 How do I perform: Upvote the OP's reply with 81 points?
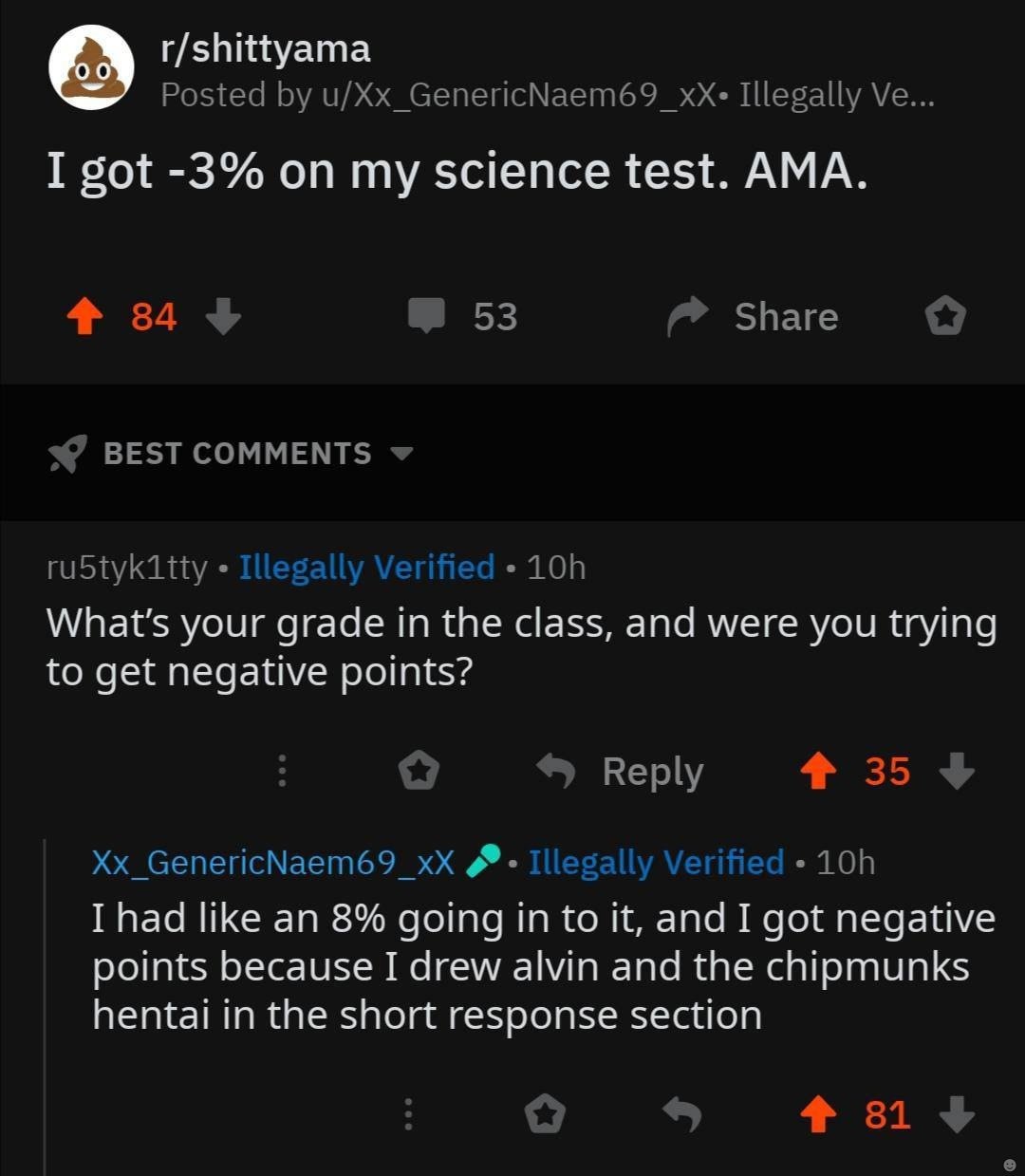click(817, 1114)
